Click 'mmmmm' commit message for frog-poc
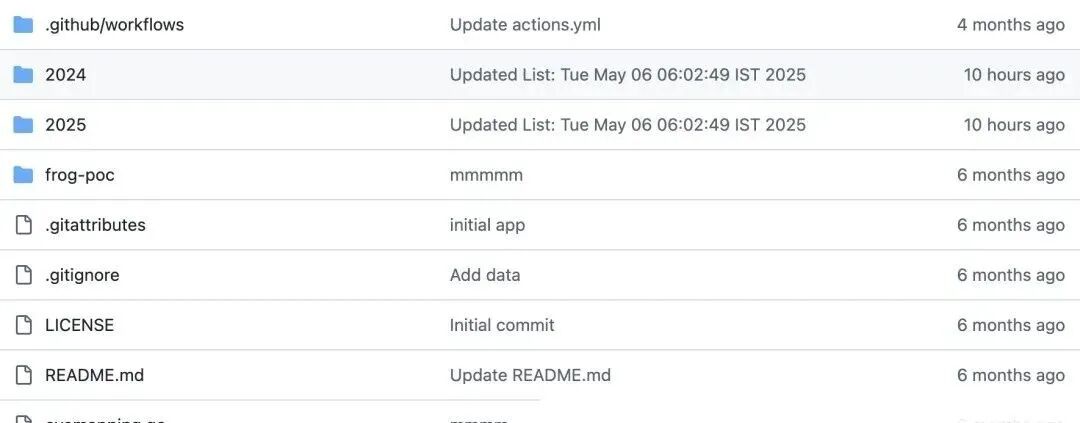1080x423 pixels. (x=486, y=175)
